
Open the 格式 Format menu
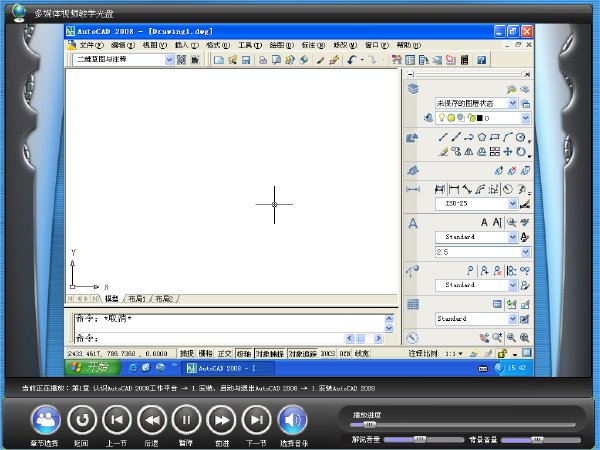click(218, 45)
